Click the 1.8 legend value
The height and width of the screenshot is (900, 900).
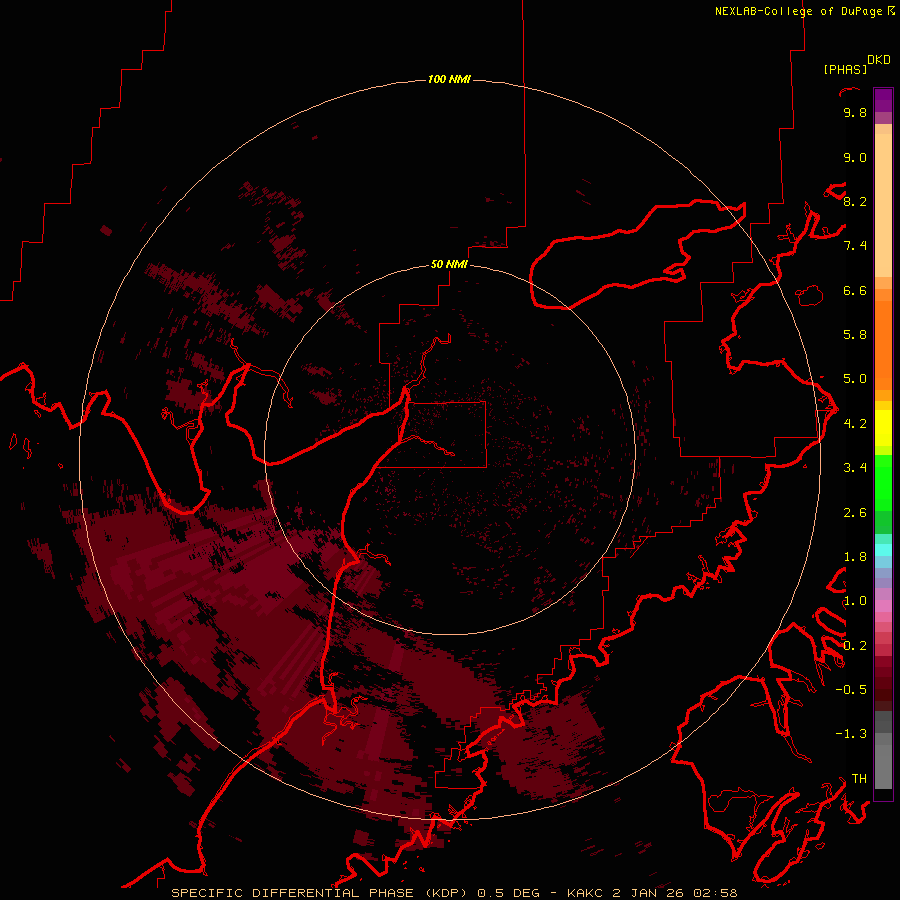(855, 557)
